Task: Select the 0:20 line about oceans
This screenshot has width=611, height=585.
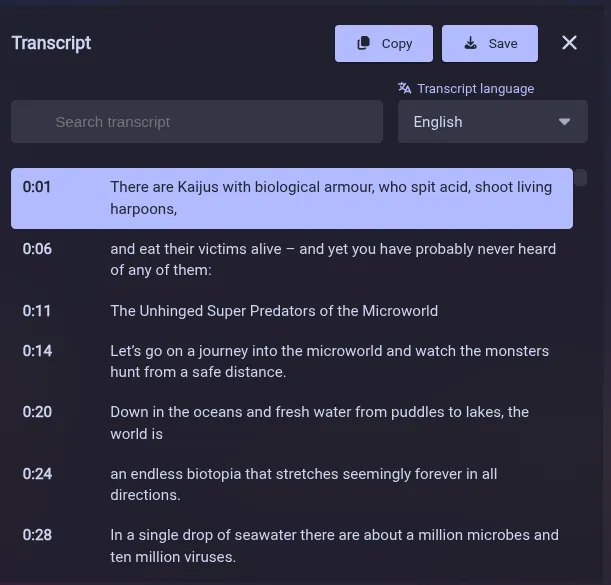Action: pos(292,423)
